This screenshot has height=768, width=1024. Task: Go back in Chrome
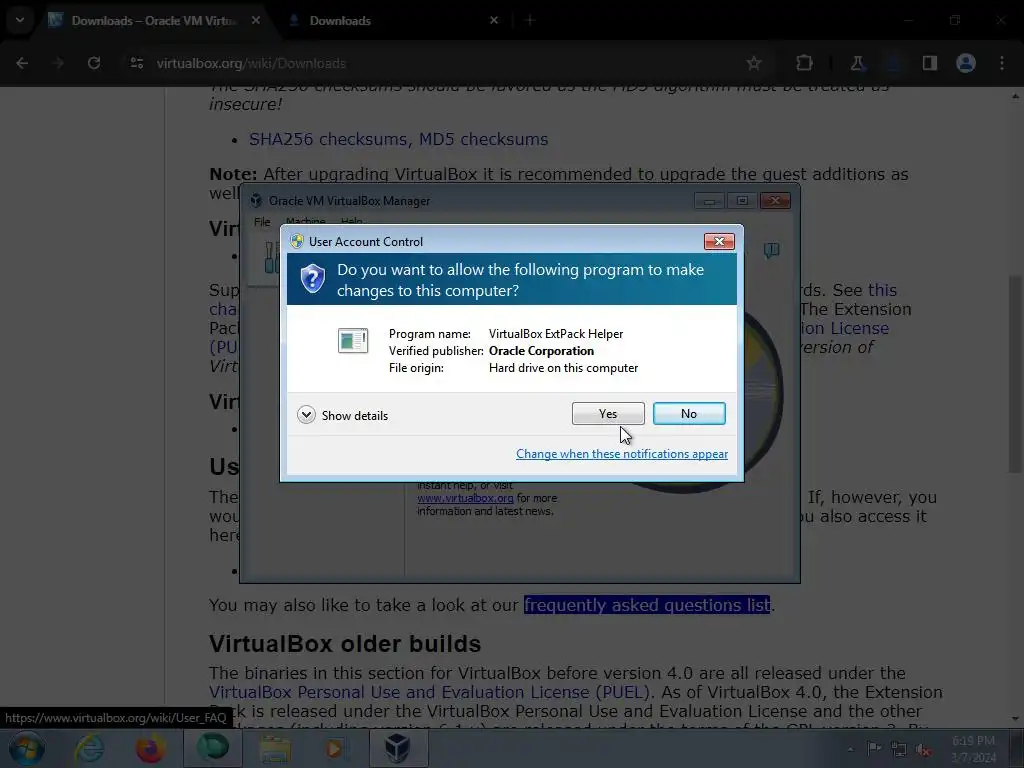point(22,63)
